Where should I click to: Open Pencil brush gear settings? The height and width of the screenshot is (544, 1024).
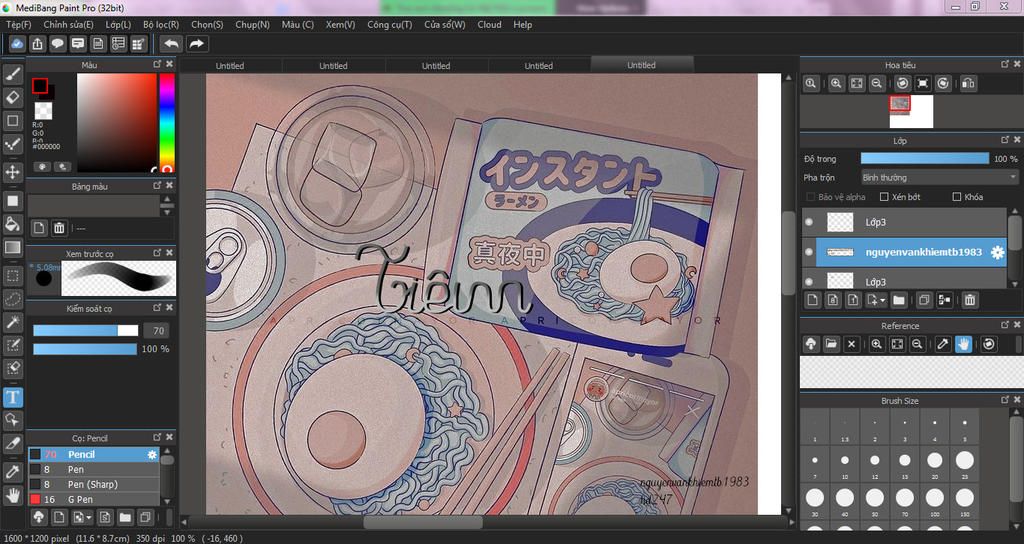(x=152, y=455)
